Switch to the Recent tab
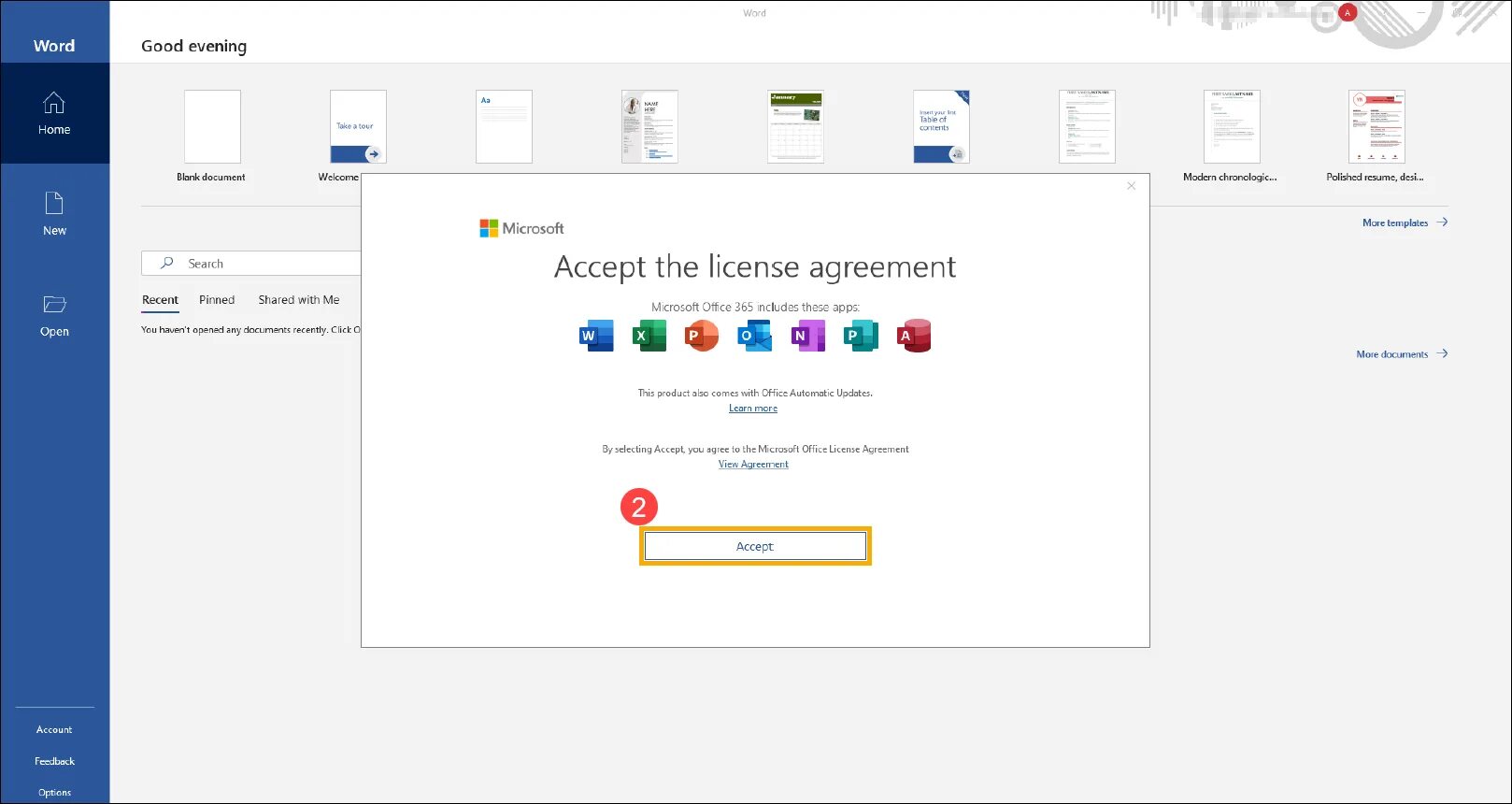Screen dimensions: 1512x804 [160, 300]
